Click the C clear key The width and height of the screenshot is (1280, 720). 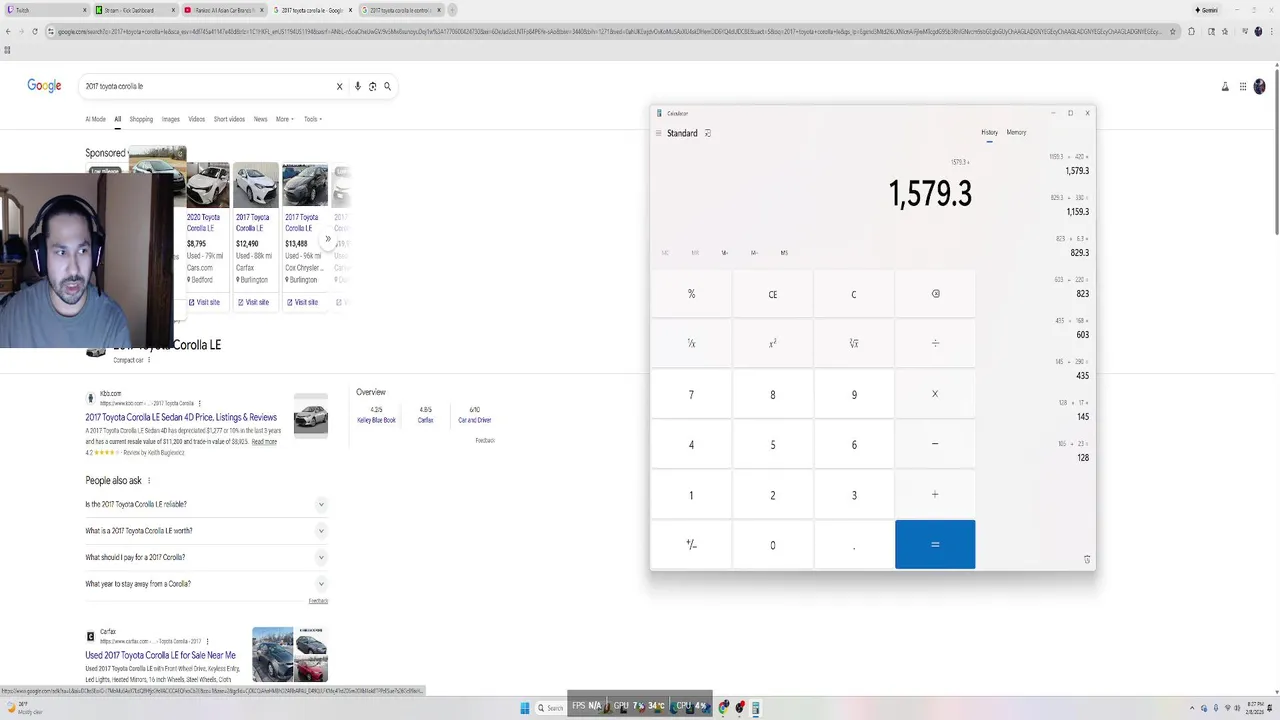tap(854, 294)
